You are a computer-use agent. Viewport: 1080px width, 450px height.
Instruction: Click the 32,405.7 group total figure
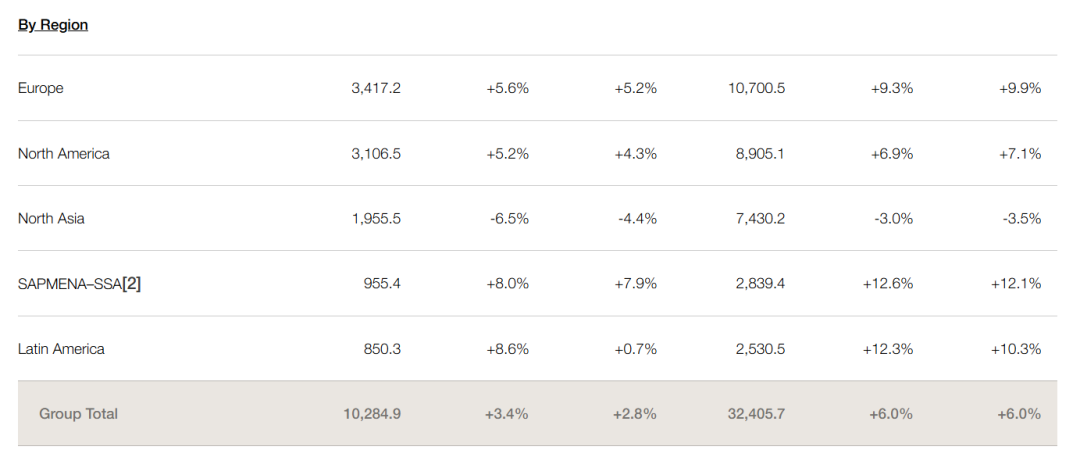tap(756, 414)
